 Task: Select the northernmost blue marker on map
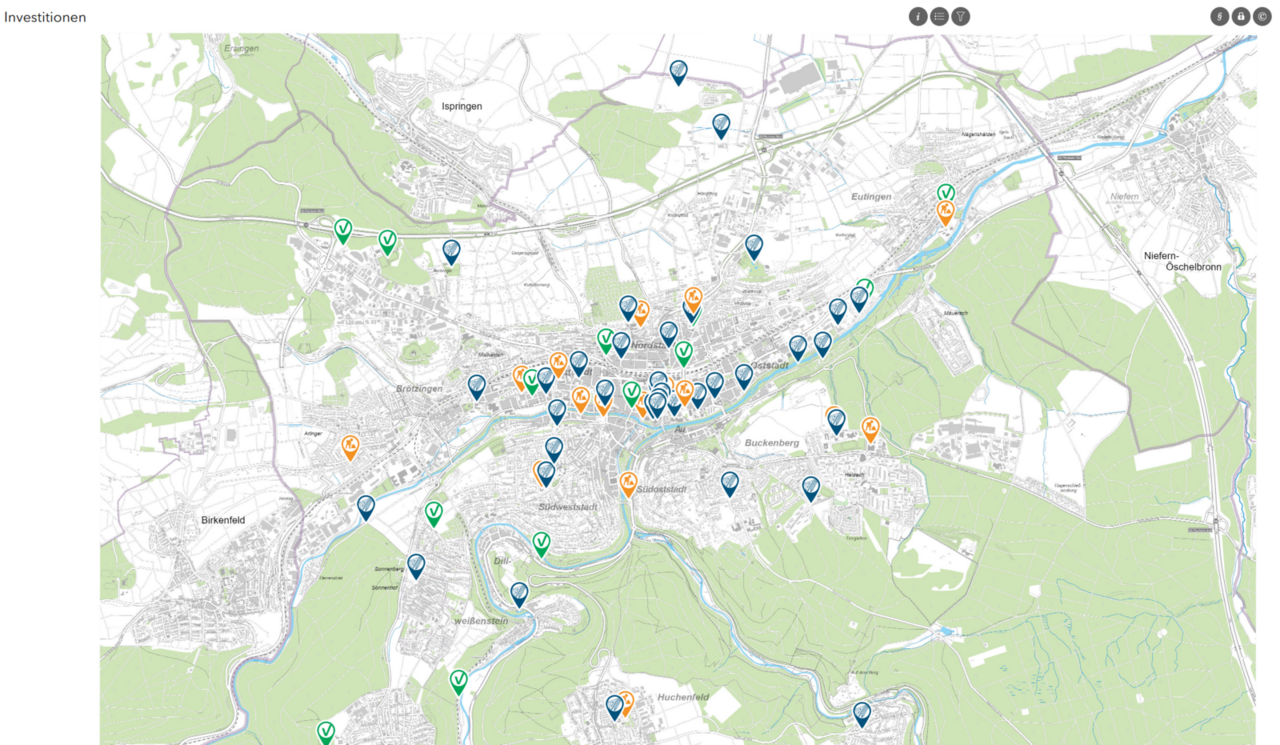pos(679,70)
